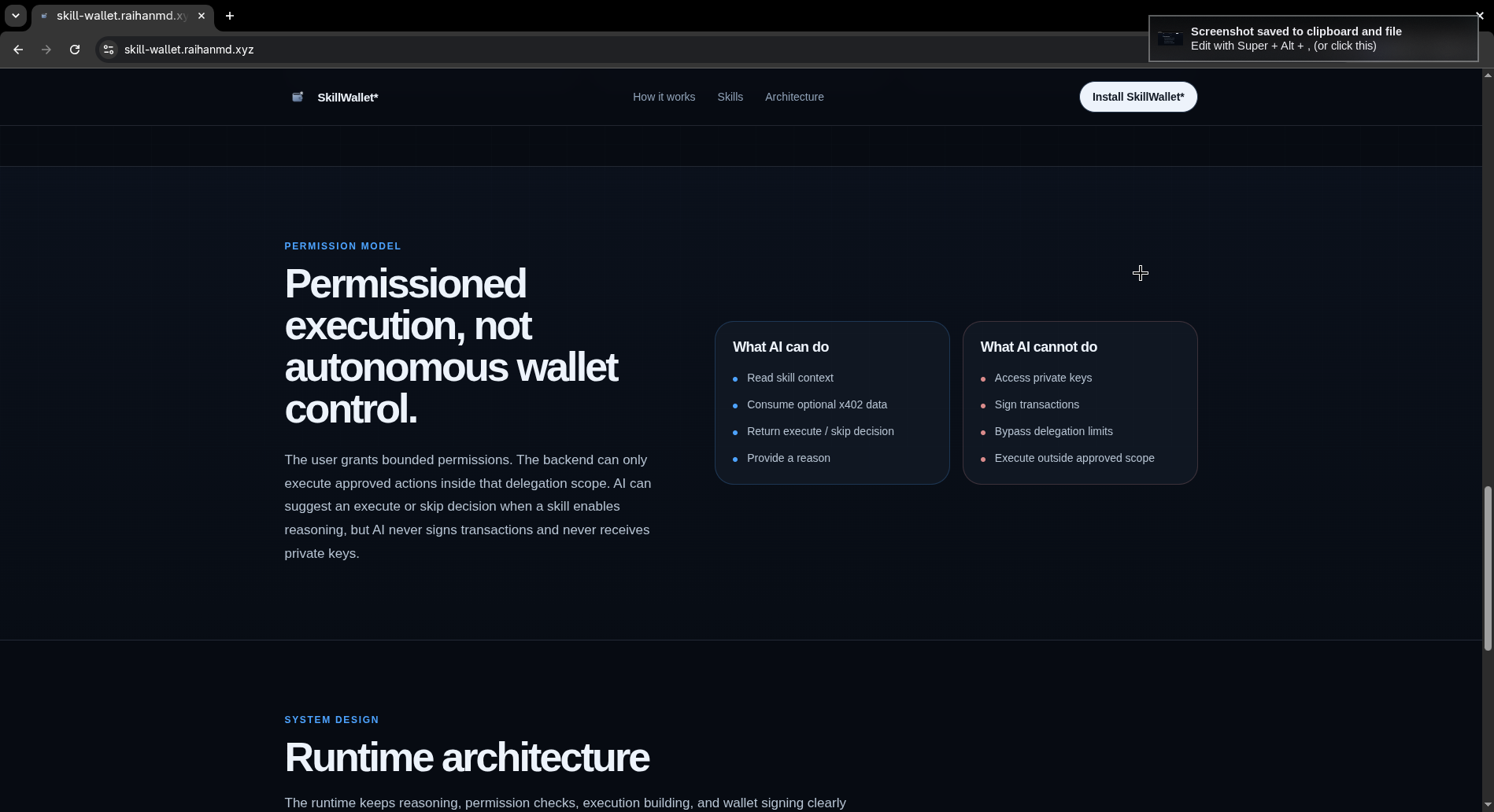Viewport: 1494px width, 812px height.
Task: Click the 'user grants bounded permissions' paragraph
Action: 468,507
